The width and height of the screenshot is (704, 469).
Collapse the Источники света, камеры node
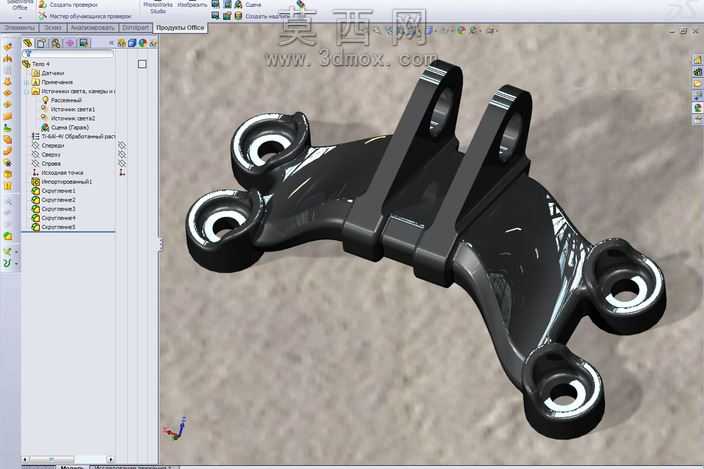pos(26,91)
